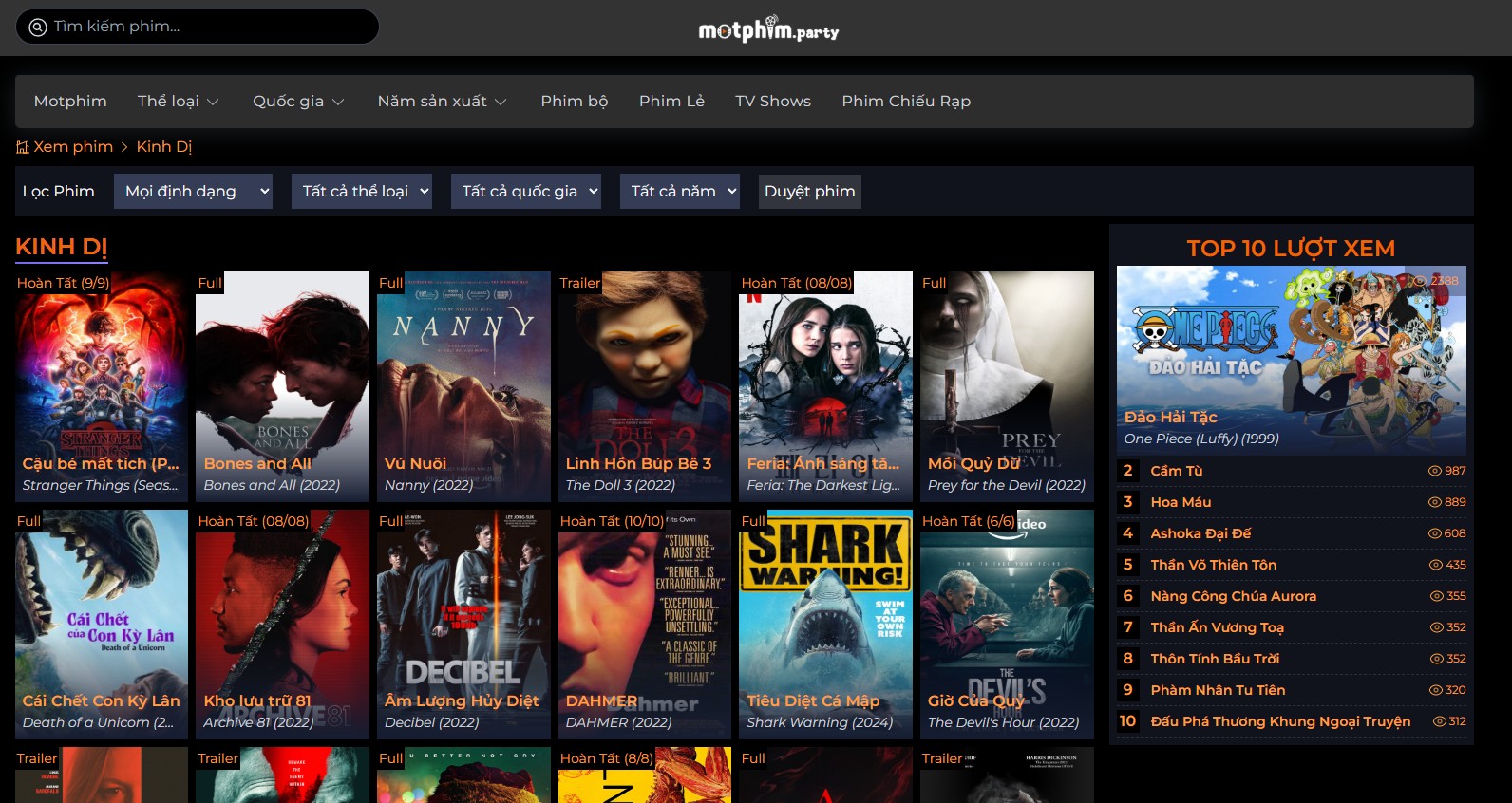Click the eye icon next to 889
This screenshot has height=803, width=1512.
point(1435,502)
